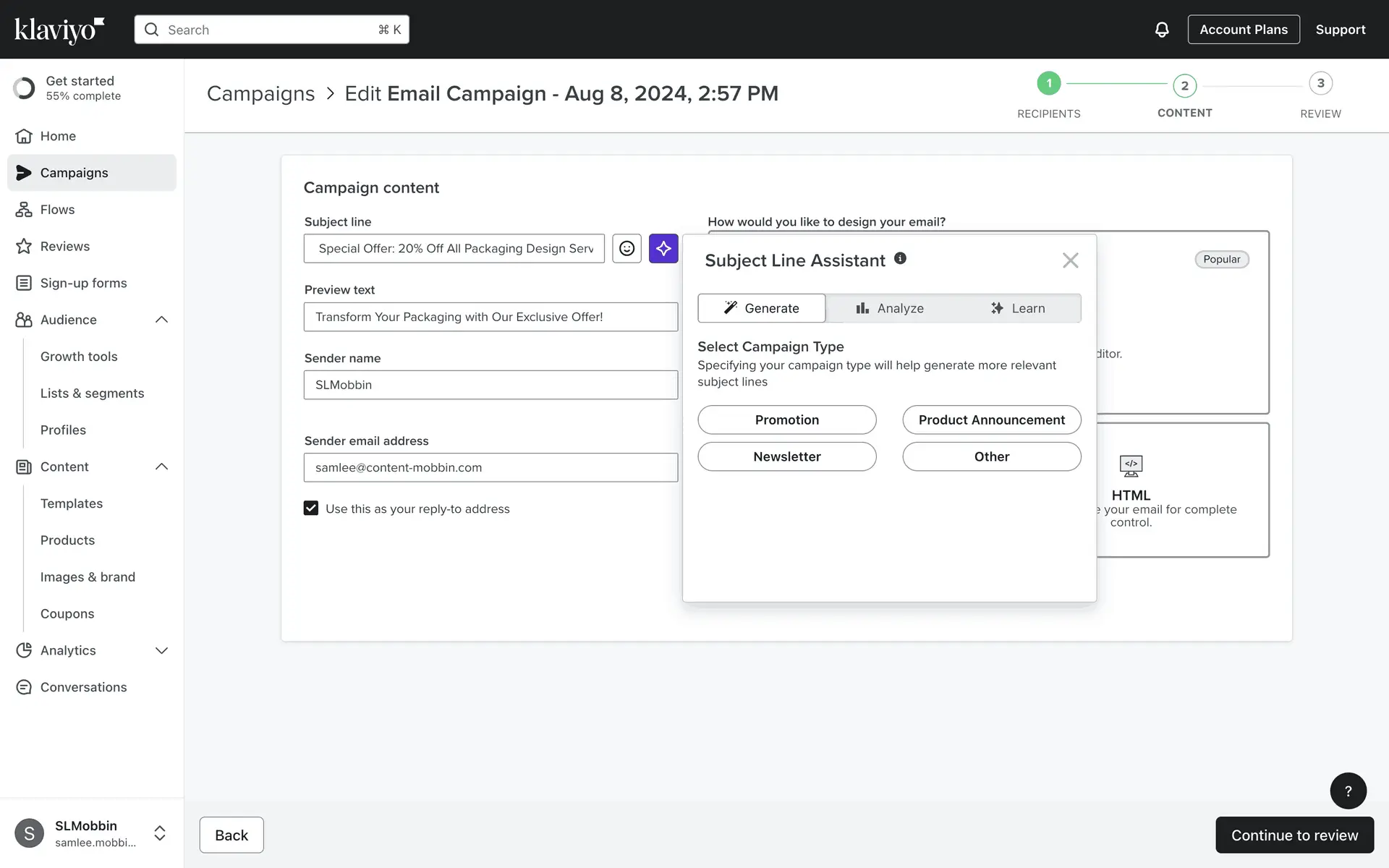Close the Subject Line Assistant panel

(x=1070, y=260)
